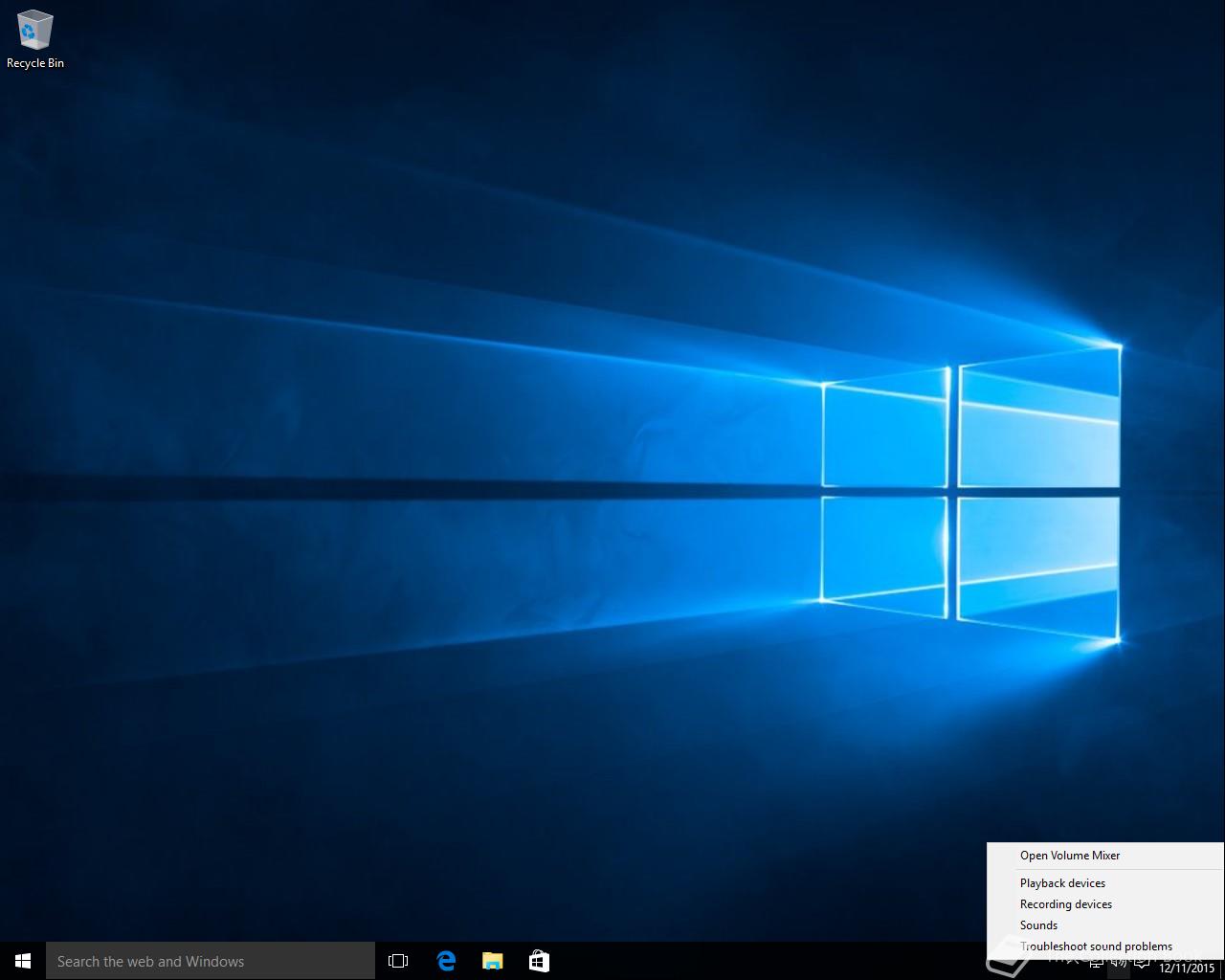Select the Recycle Bin desktop icon

tap(34, 39)
